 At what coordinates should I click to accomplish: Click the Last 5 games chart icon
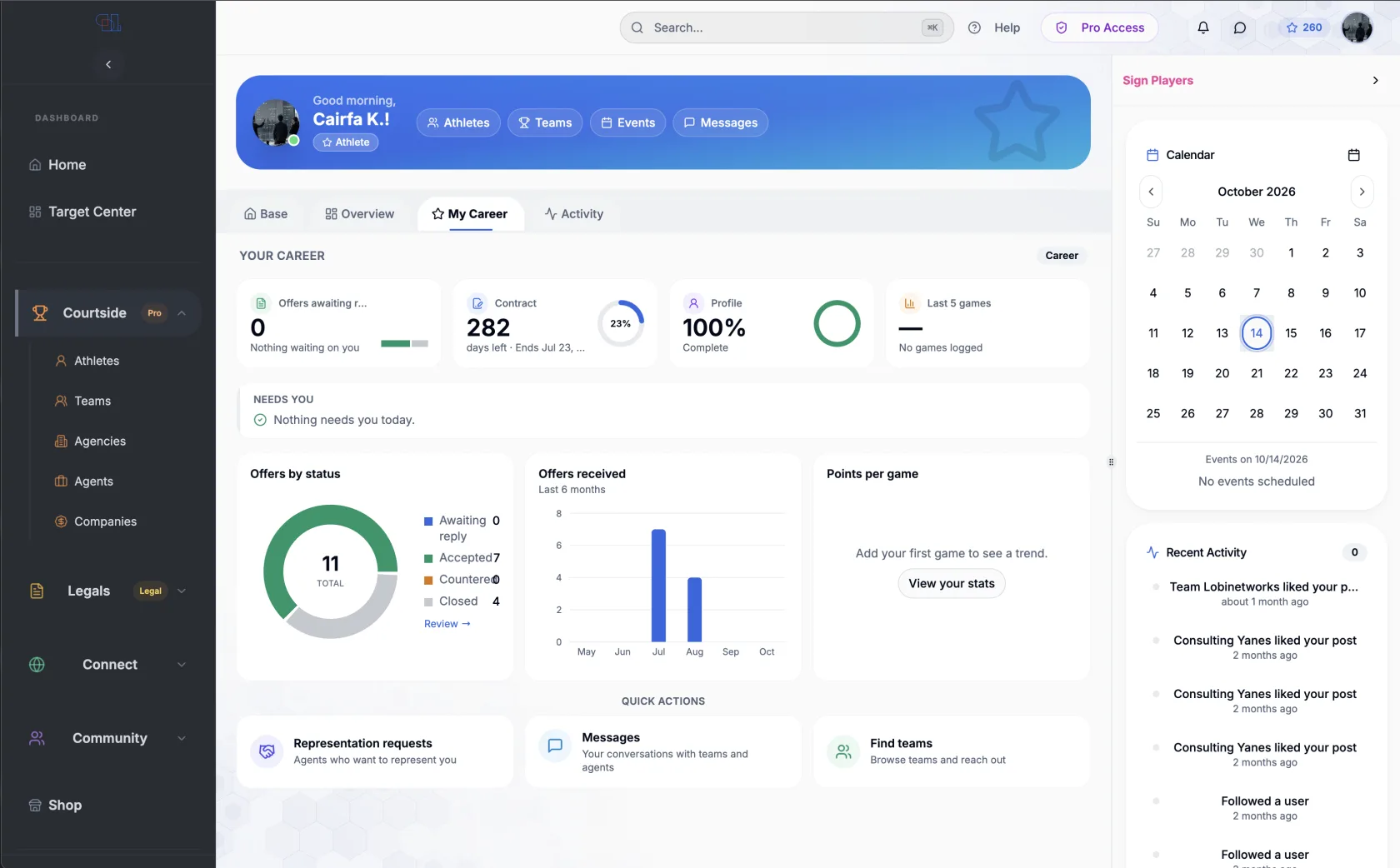(910, 303)
